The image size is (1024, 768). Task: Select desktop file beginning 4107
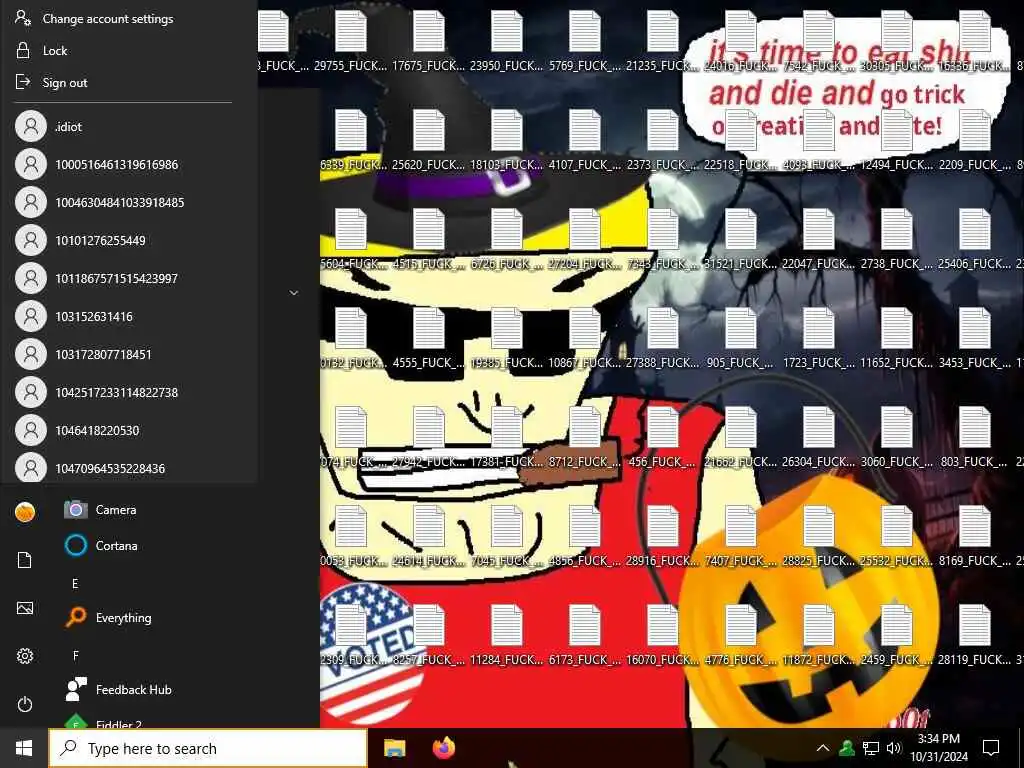(584, 140)
